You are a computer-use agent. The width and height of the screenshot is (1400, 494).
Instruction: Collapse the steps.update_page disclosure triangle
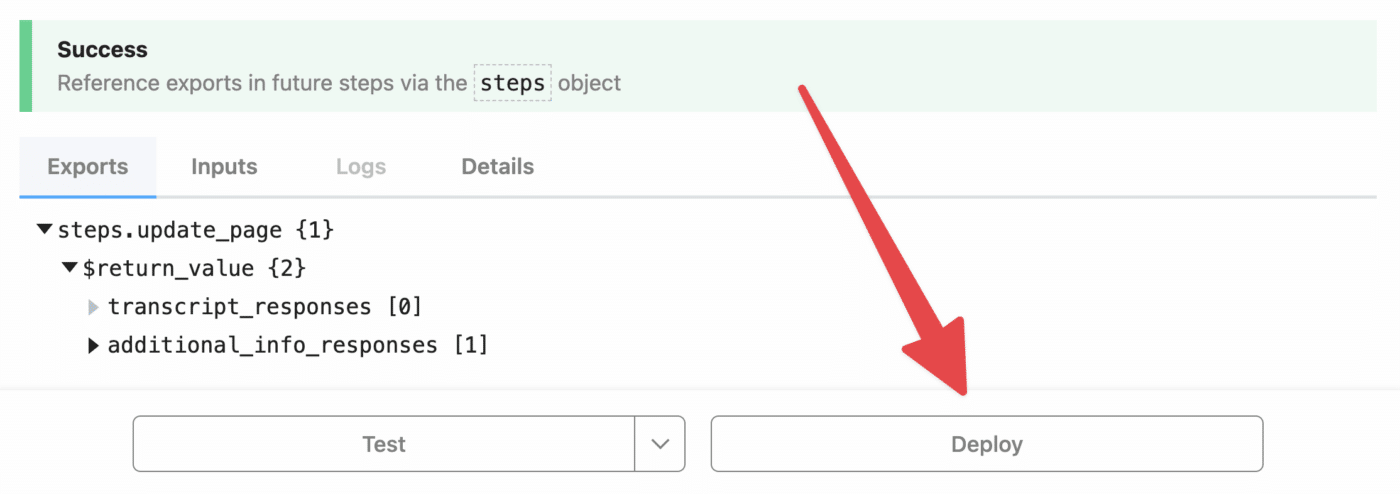coord(44,230)
